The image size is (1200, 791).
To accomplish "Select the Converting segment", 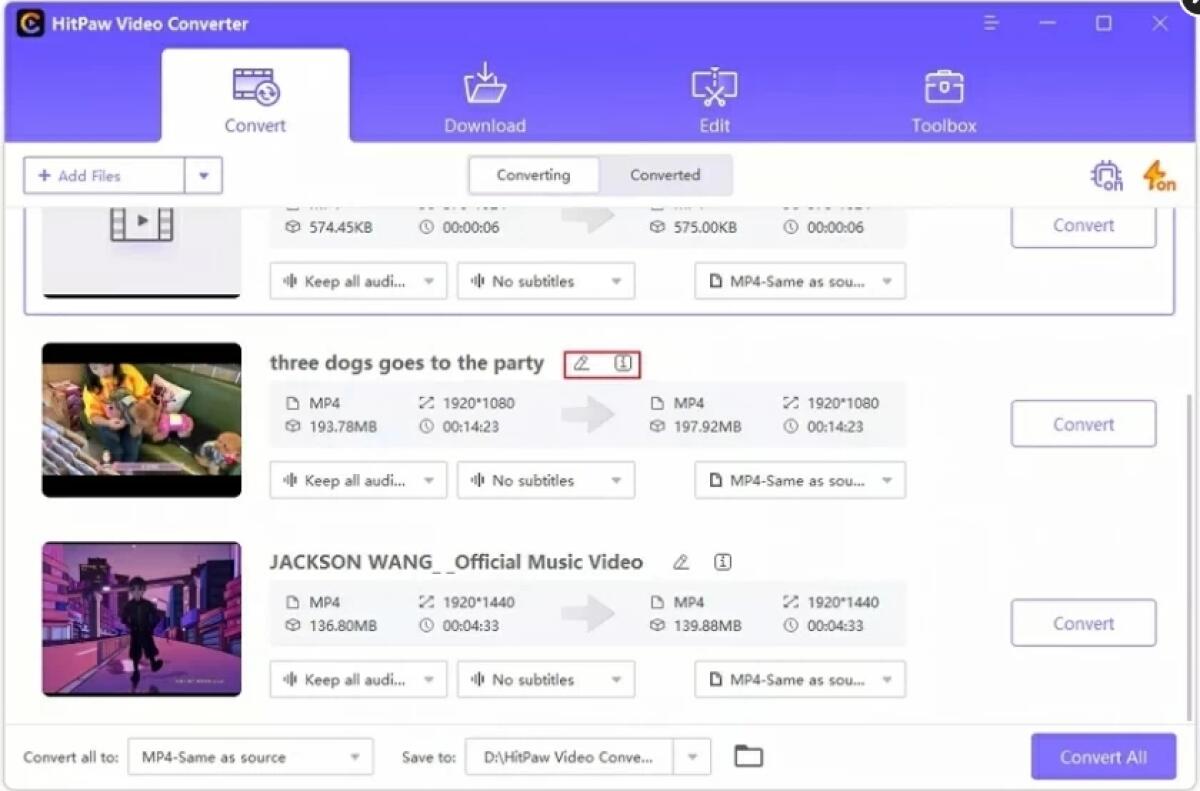I will [x=533, y=175].
